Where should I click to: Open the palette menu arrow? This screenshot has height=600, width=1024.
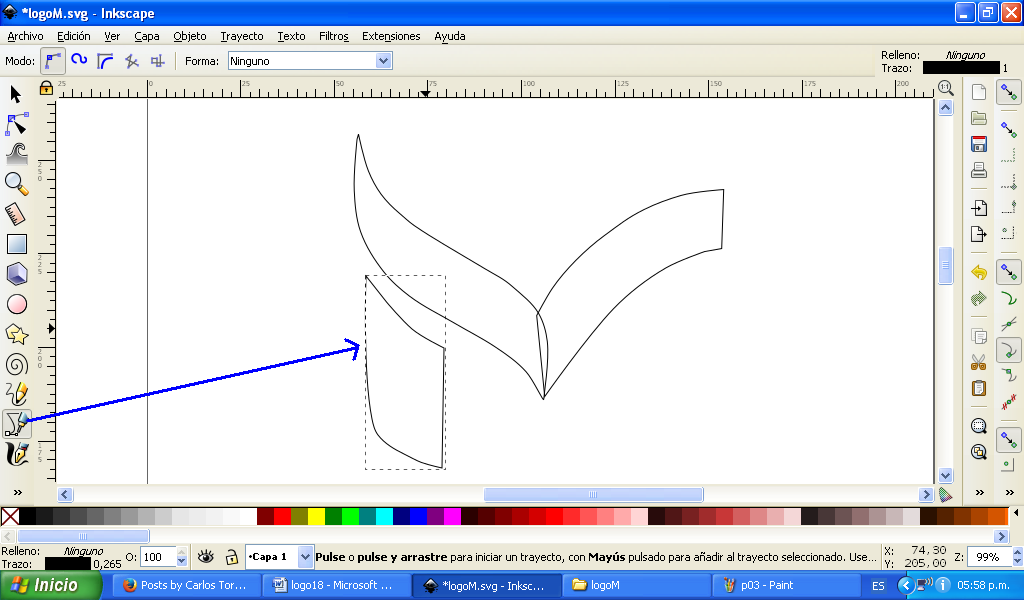click(1016, 513)
